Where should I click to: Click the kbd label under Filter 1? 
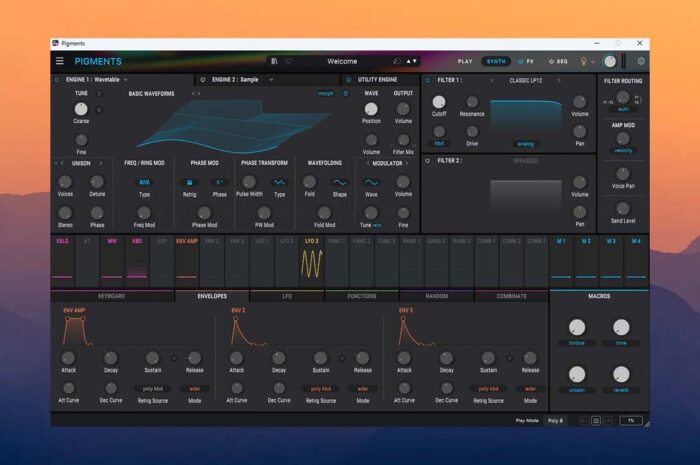(439, 143)
